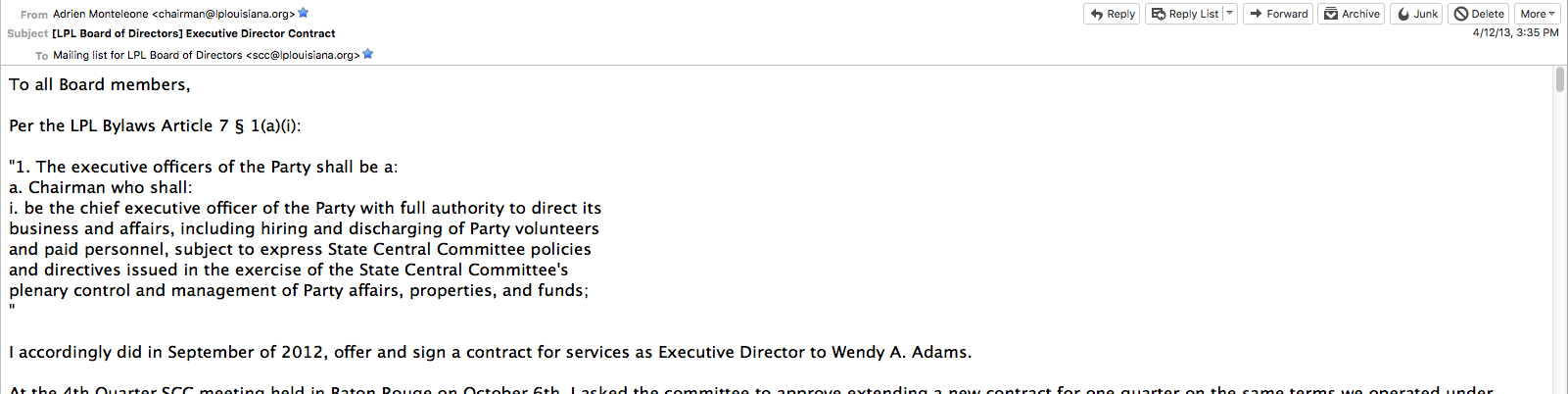This screenshot has width=1568, height=394.
Task: Click sender address chairman@lplouisiana.org
Action: tap(223, 14)
